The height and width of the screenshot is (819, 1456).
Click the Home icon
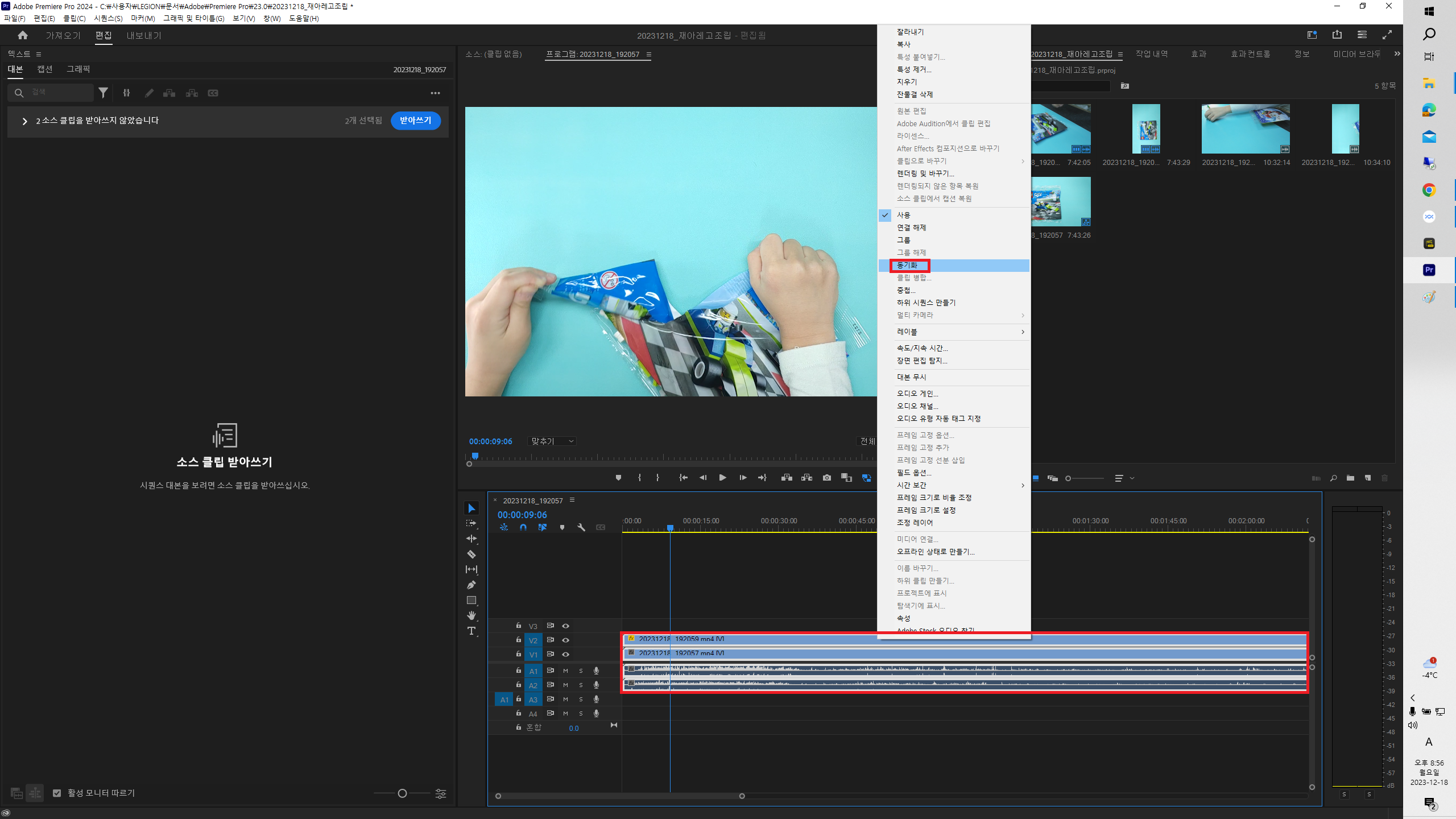[23, 35]
